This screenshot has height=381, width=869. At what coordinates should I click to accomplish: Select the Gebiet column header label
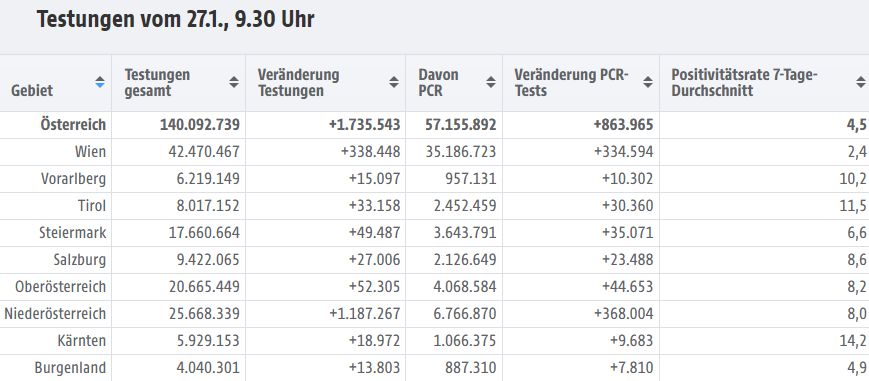(32, 90)
